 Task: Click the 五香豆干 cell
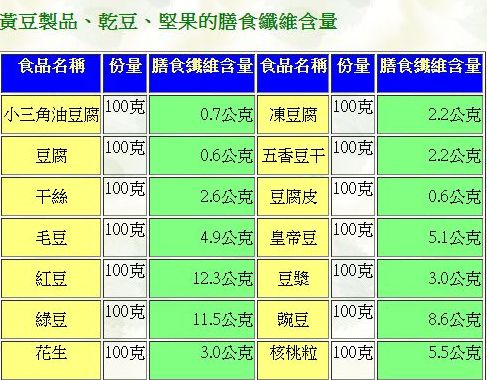click(293, 156)
